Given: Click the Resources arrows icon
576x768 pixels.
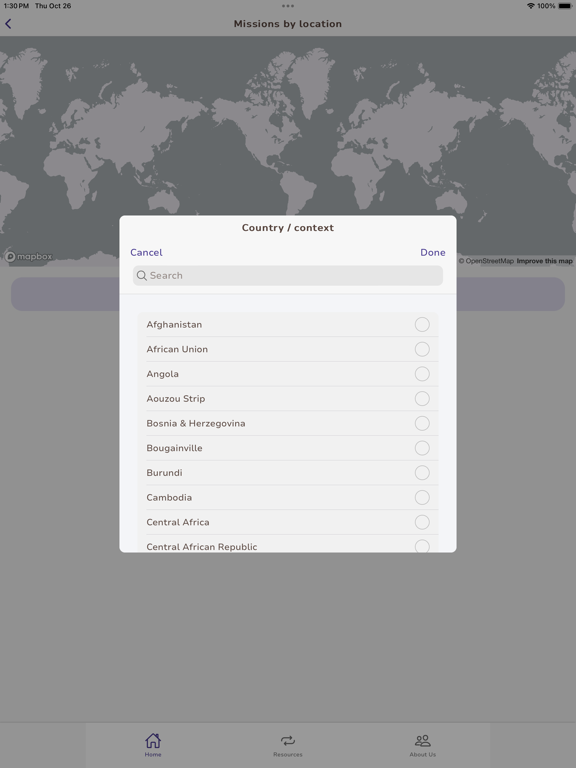Looking at the screenshot, I should pyautogui.click(x=288, y=741).
